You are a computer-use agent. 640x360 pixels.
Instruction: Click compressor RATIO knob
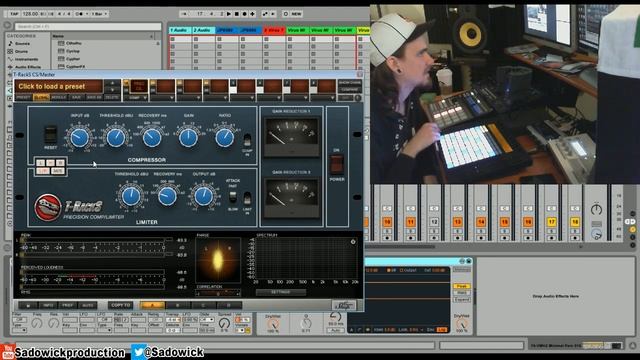coord(224,138)
